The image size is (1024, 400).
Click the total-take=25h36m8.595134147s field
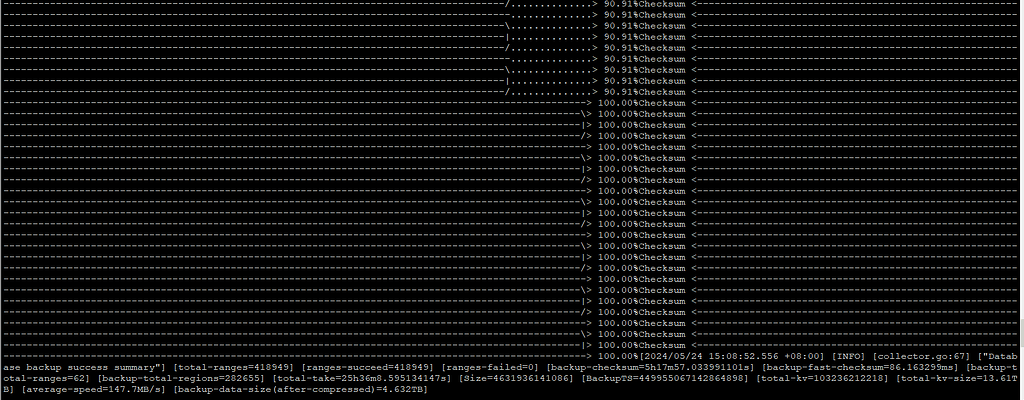361,378
